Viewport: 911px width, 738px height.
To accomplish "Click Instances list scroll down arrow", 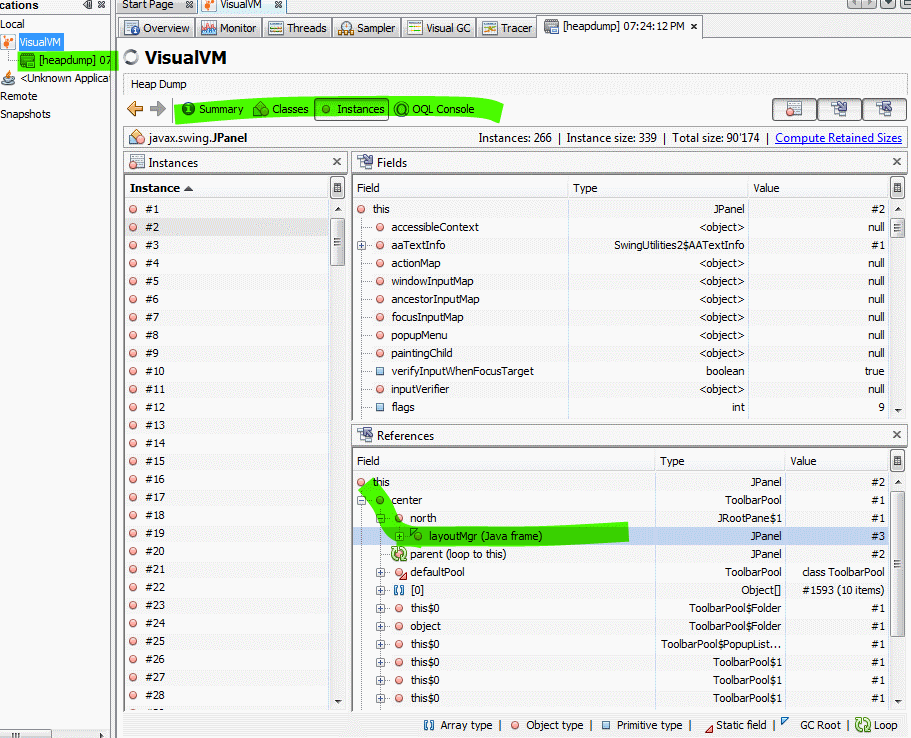I will (338, 701).
